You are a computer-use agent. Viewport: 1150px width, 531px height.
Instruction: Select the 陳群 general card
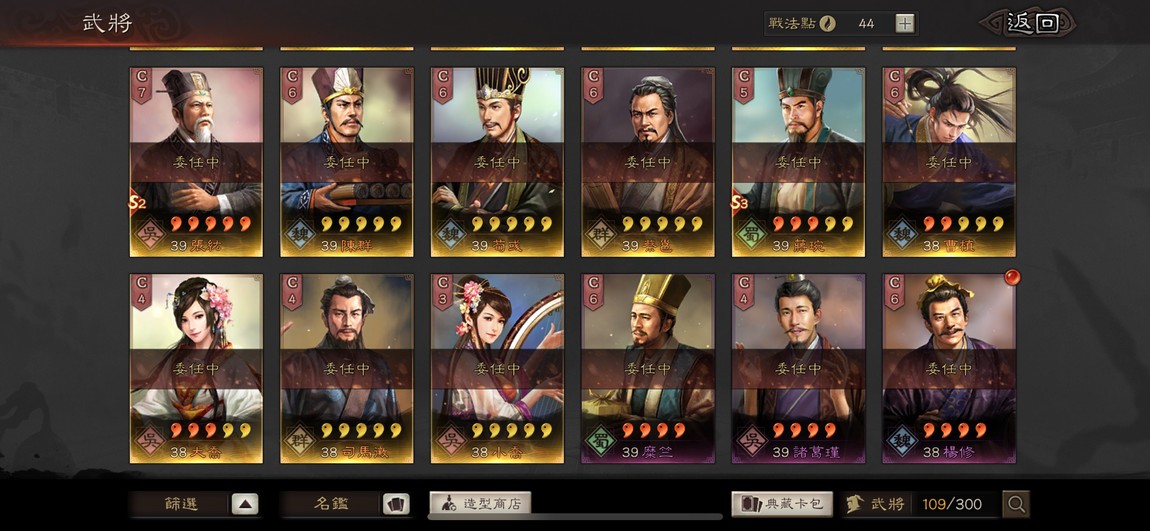pos(347,162)
